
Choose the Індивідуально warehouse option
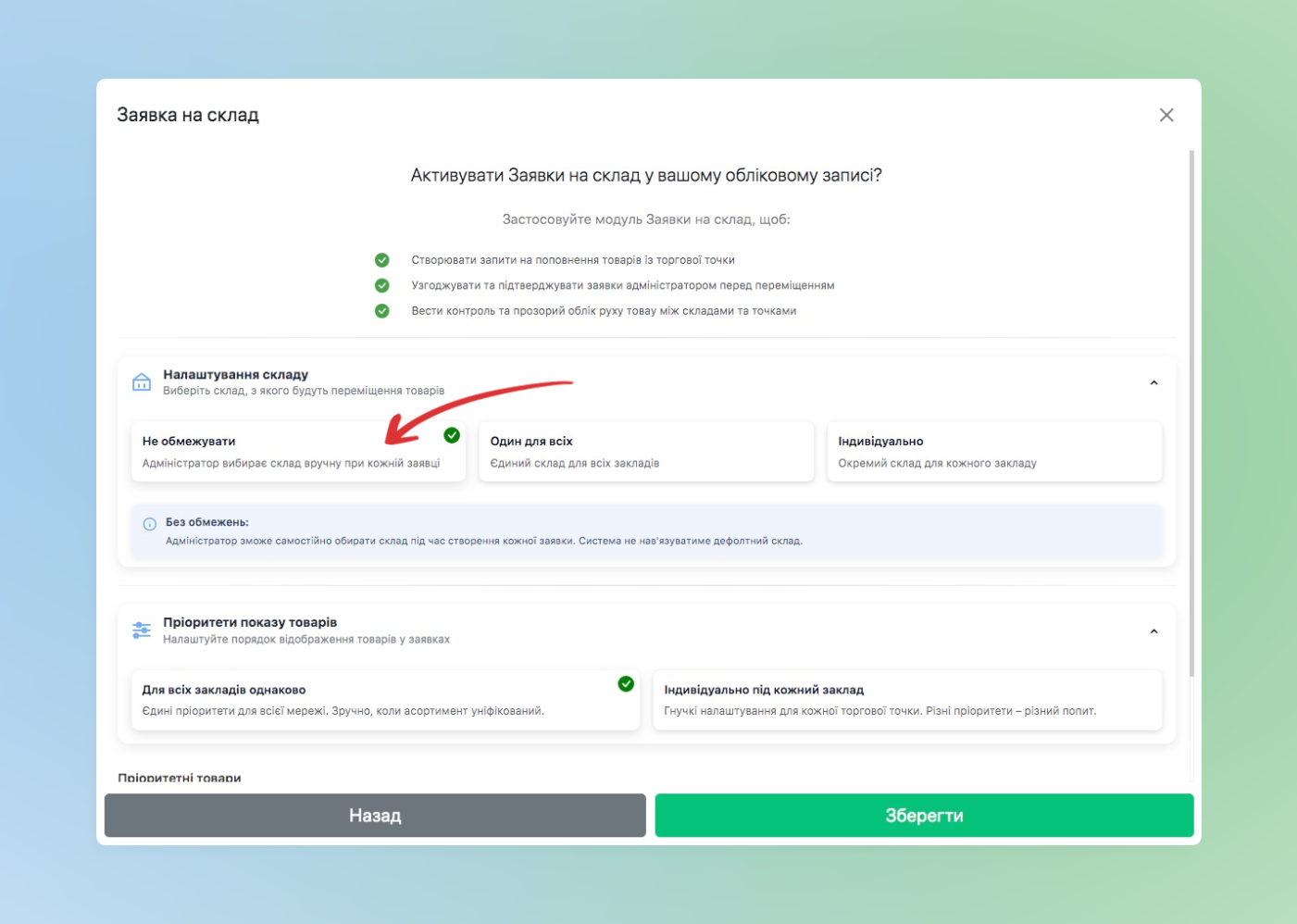[993, 452]
